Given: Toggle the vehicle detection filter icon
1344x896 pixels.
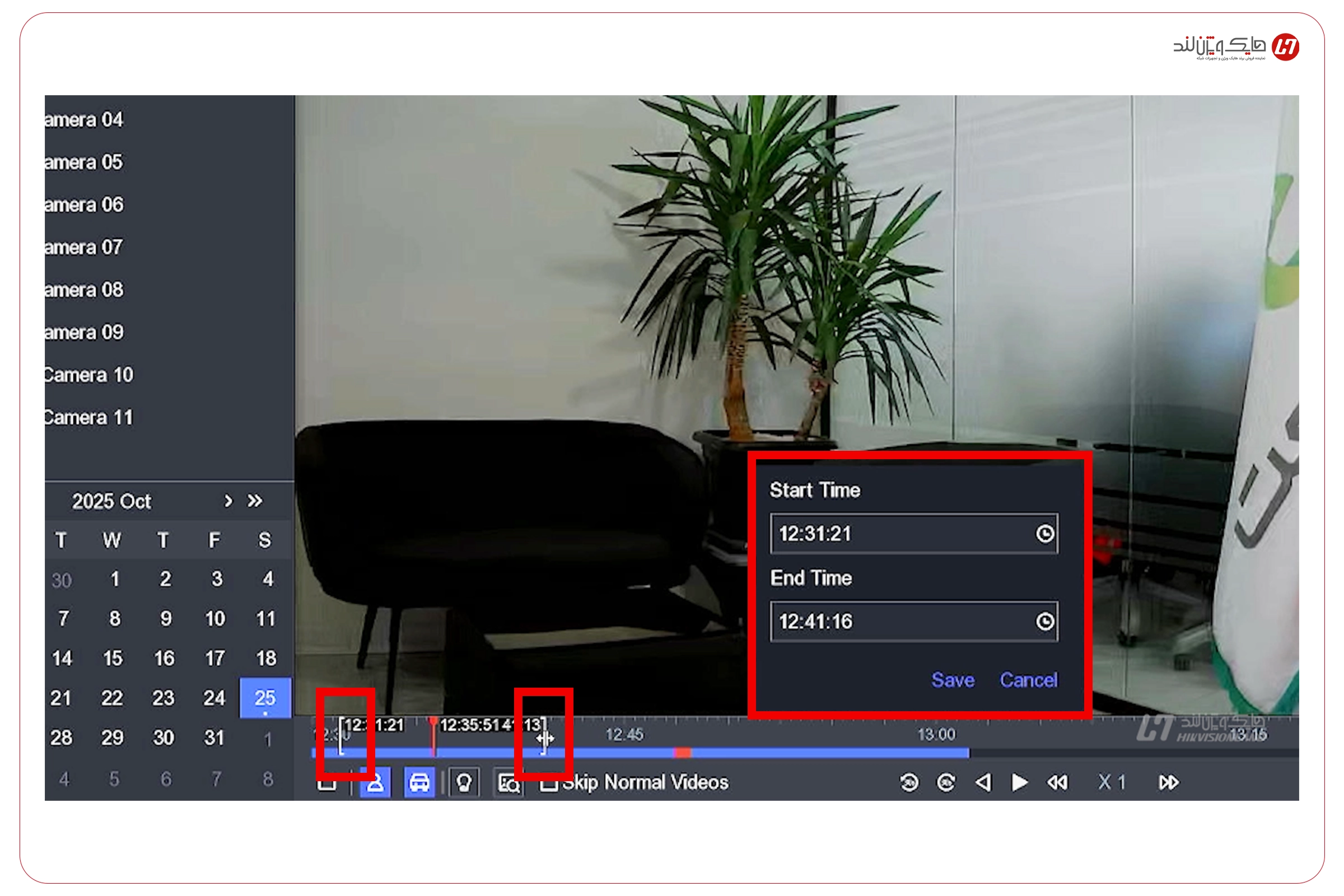Looking at the screenshot, I should click(419, 783).
